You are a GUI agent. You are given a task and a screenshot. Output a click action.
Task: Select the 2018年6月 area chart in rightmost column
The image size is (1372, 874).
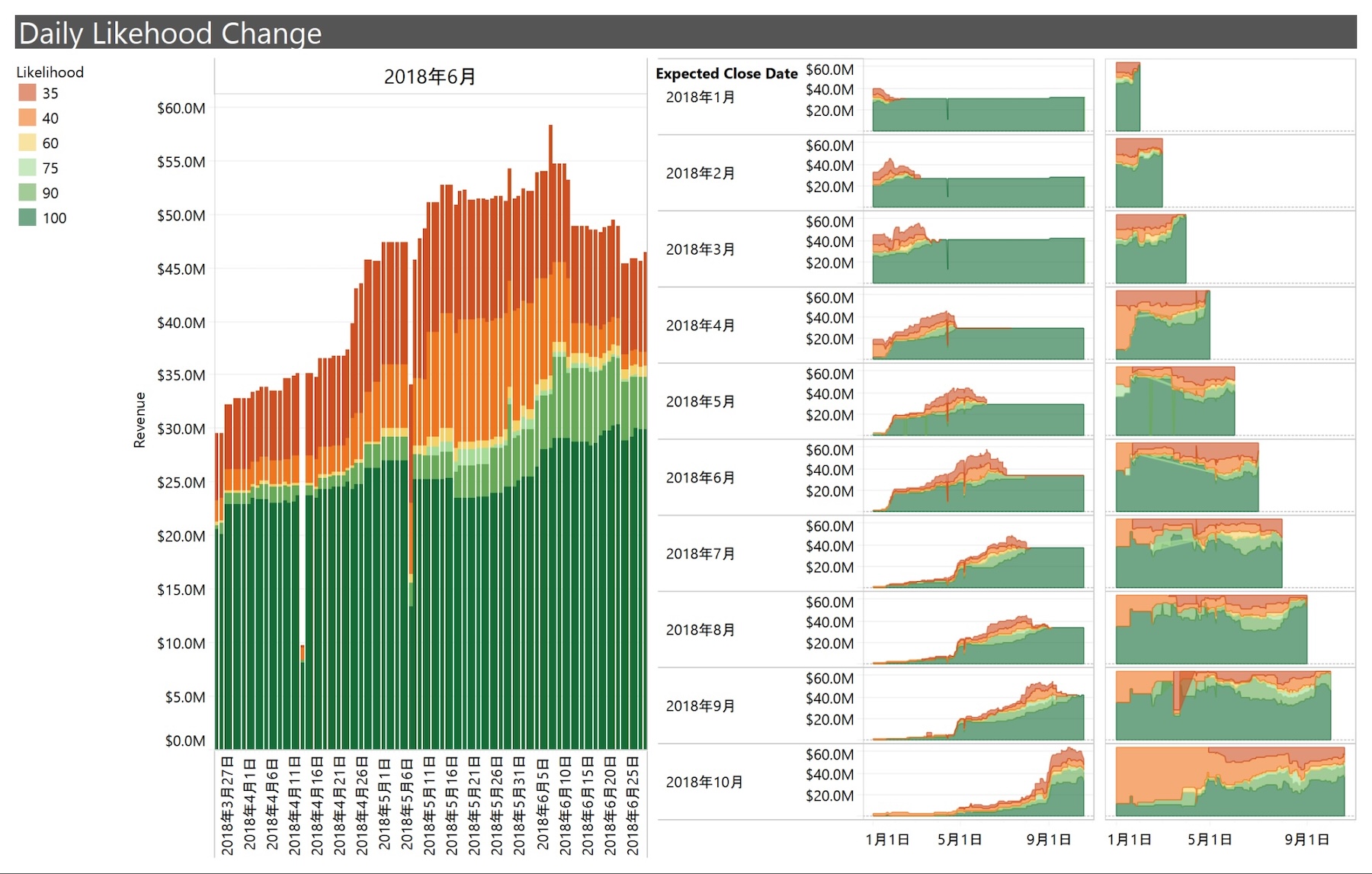coord(1187,480)
